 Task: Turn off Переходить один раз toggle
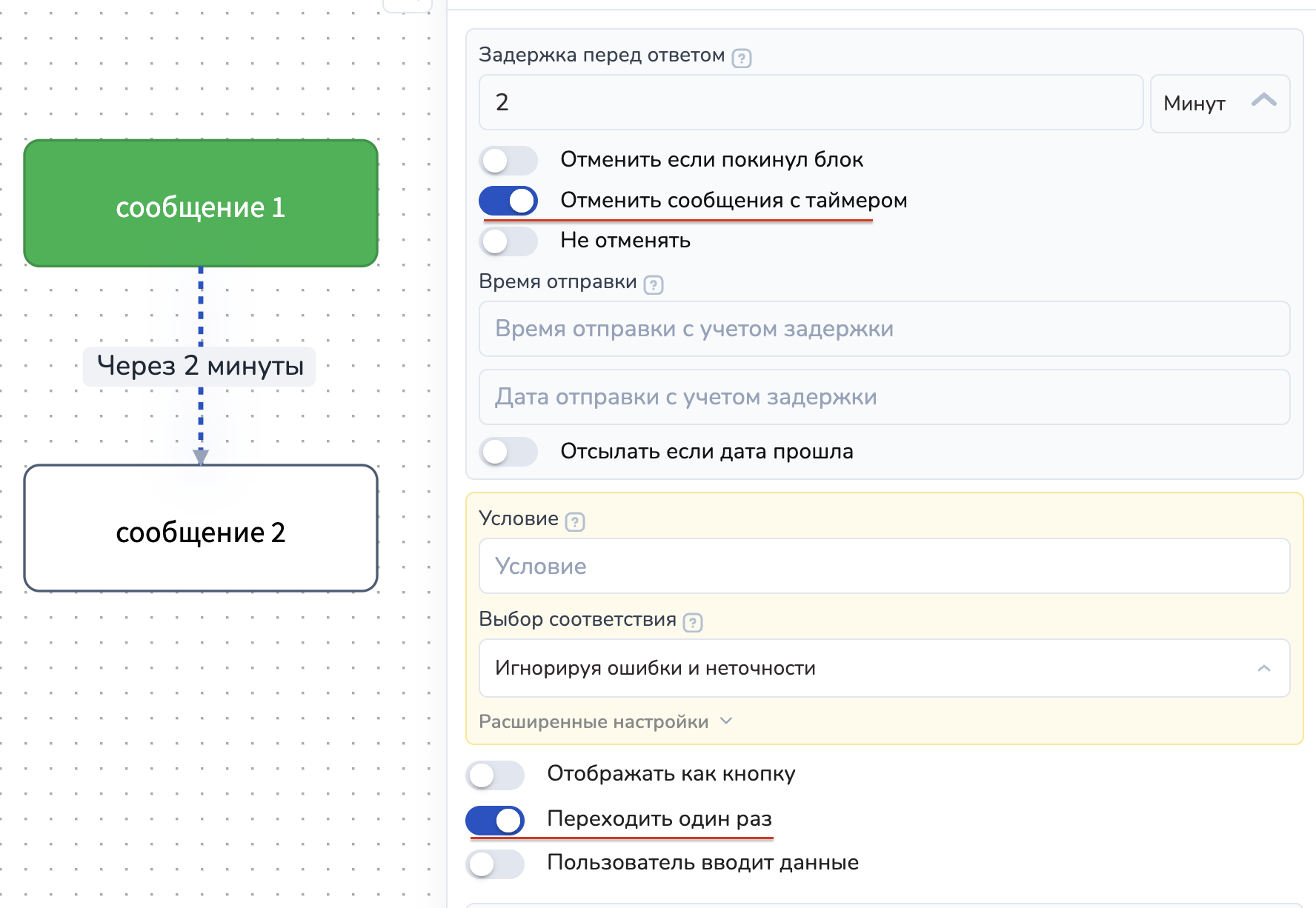(x=495, y=820)
